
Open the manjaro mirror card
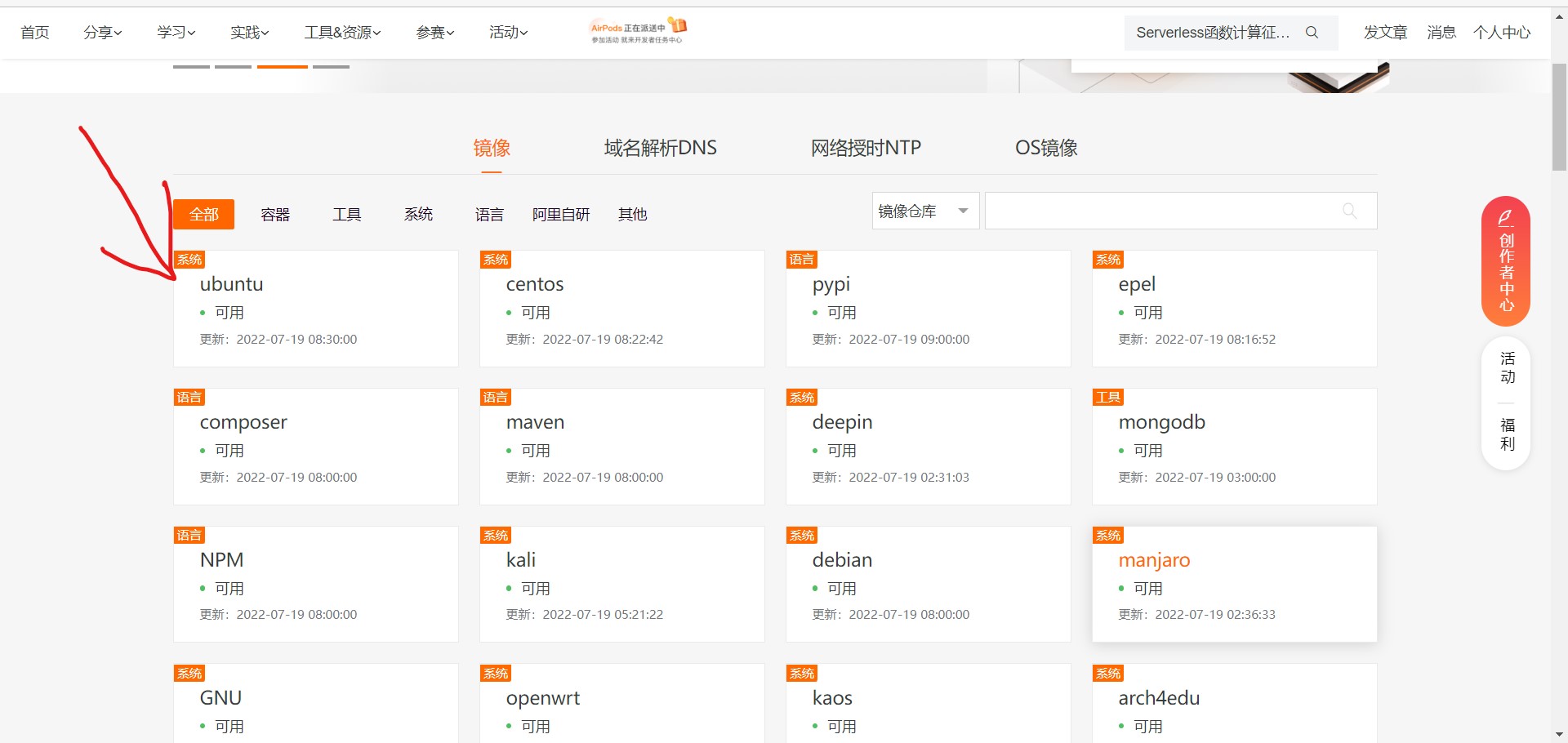1235,585
